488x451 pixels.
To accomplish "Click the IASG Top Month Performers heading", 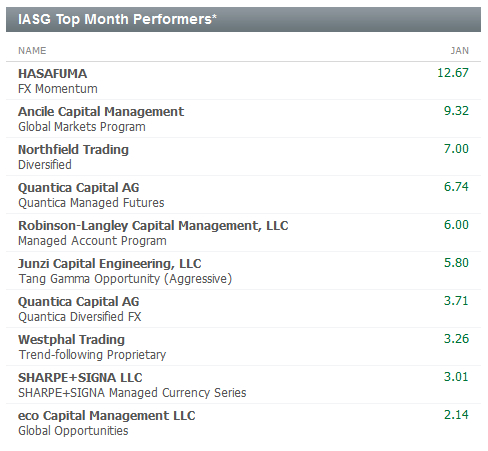I will click(117, 19).
